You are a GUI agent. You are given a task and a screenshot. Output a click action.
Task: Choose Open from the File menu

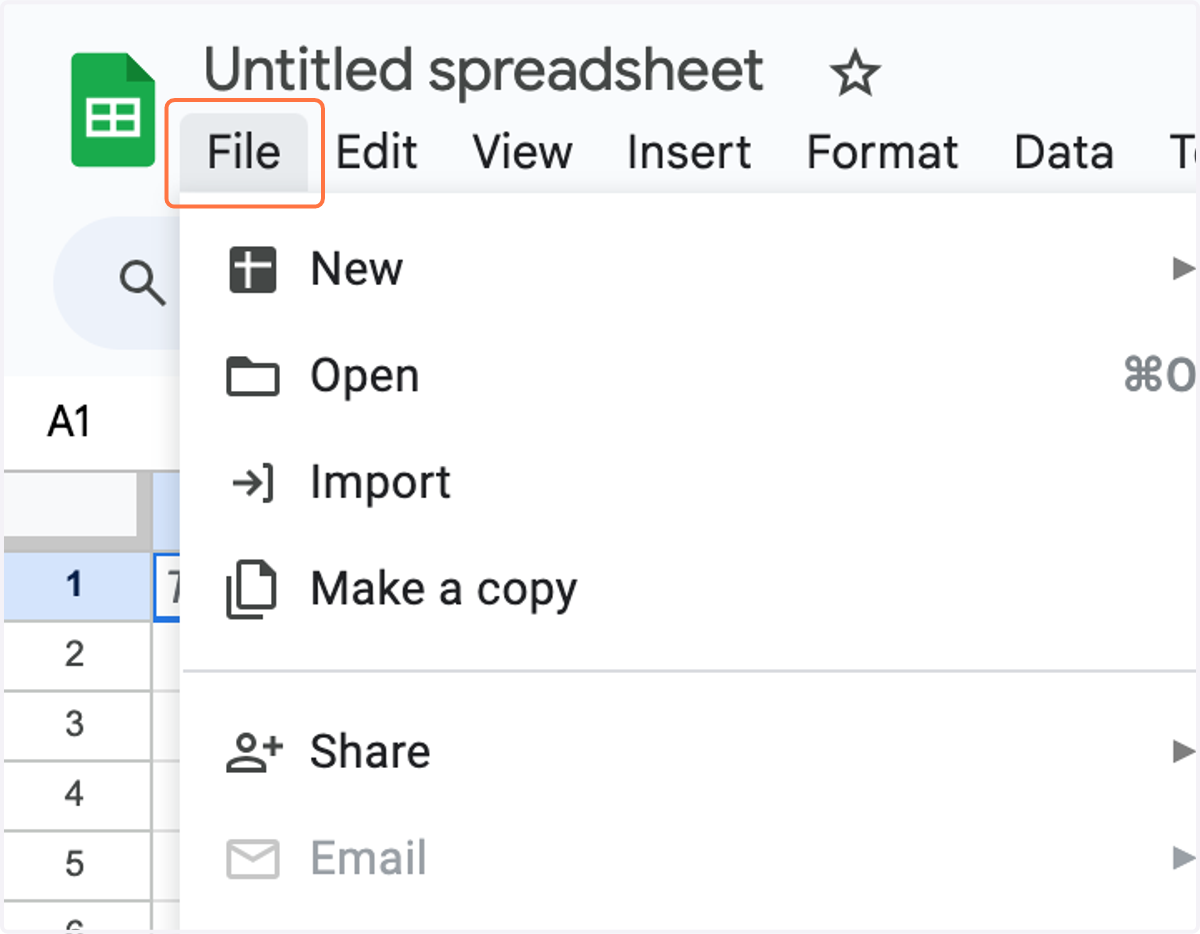click(688, 376)
